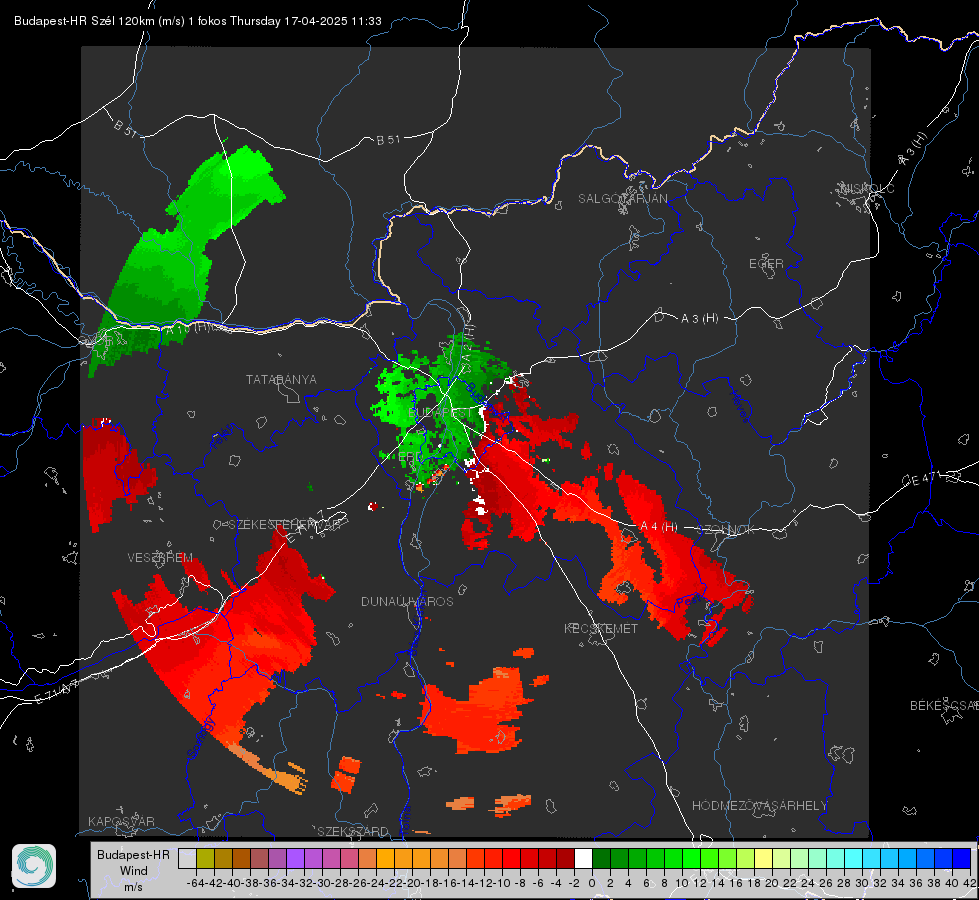This screenshot has height=900, width=979.
Task: Click the KAPOSVÁR city label
Action: point(121,821)
